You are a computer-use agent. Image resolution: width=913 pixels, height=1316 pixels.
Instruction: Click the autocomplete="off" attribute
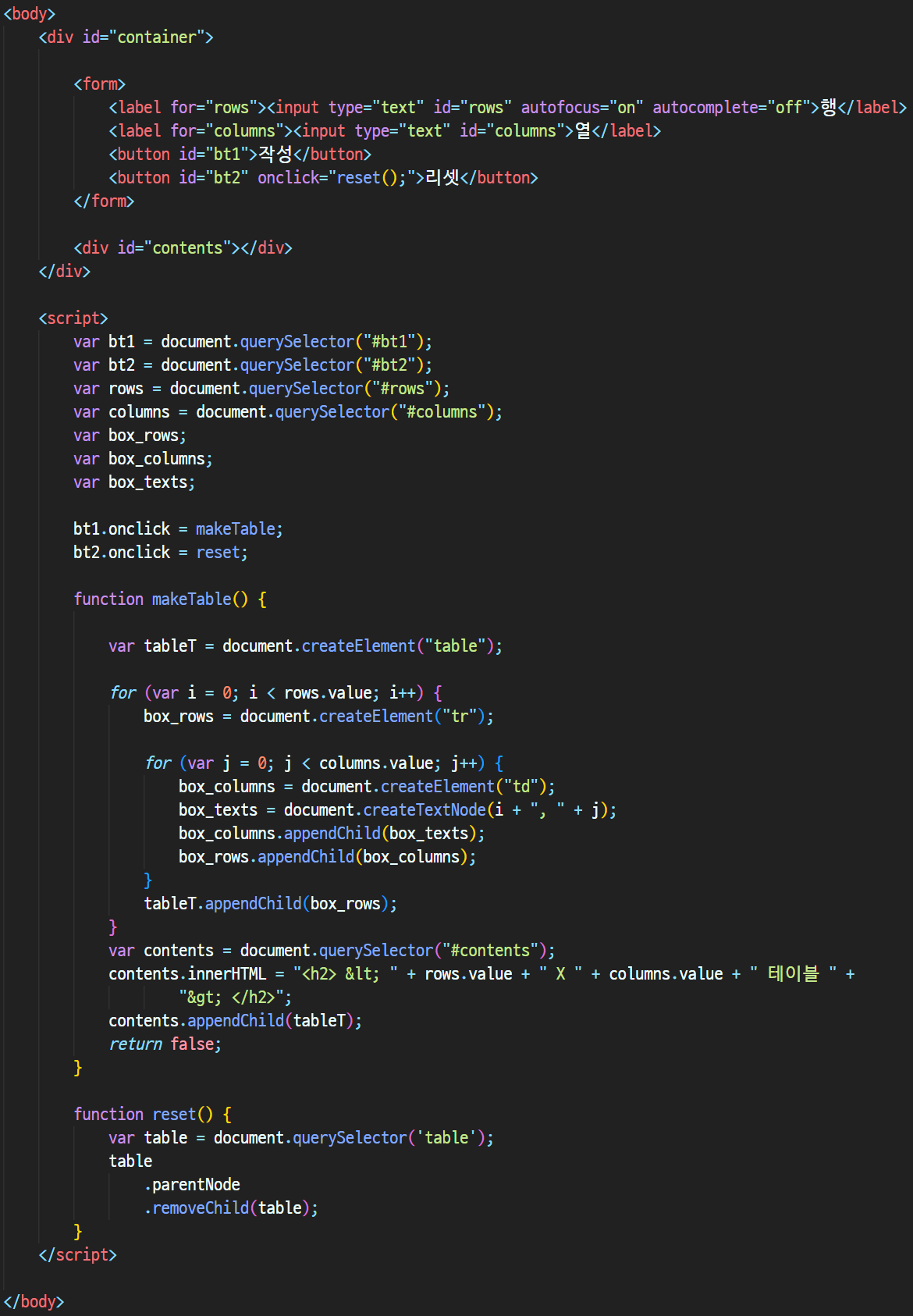pos(731,108)
